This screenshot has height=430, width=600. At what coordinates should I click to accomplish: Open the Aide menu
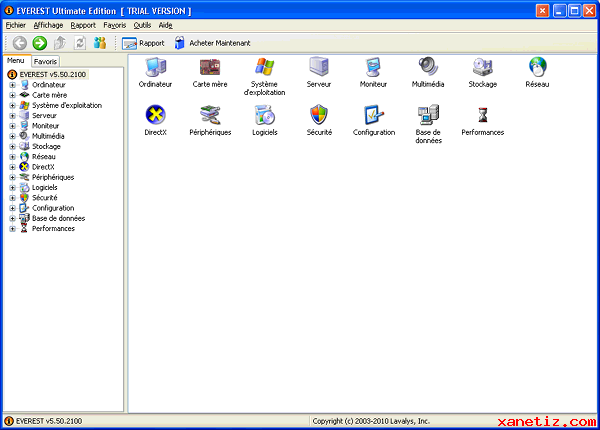165,25
